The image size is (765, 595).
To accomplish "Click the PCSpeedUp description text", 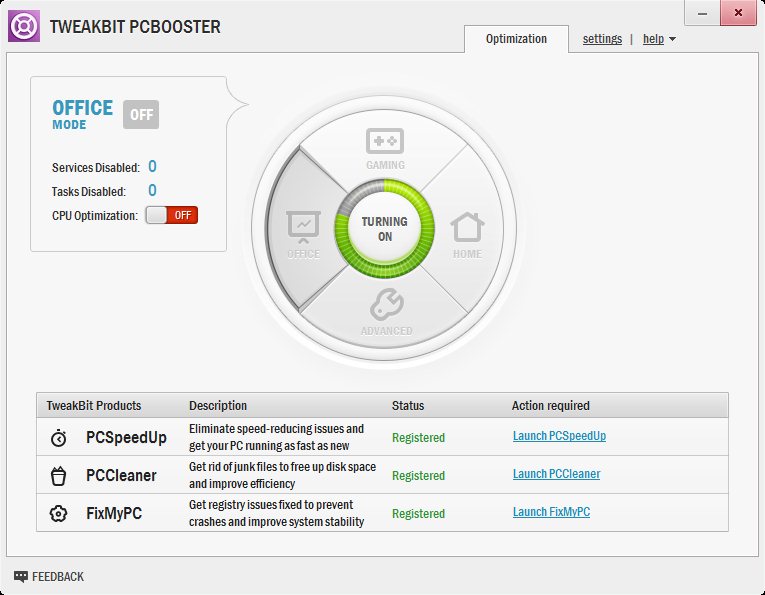I will 276,437.
